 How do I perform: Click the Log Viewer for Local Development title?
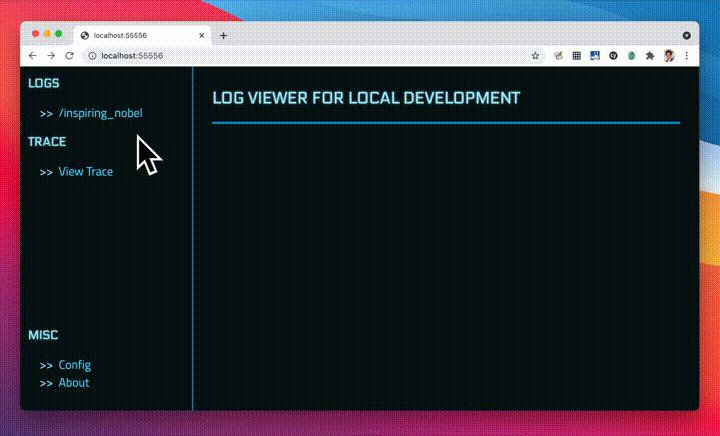tap(366, 98)
